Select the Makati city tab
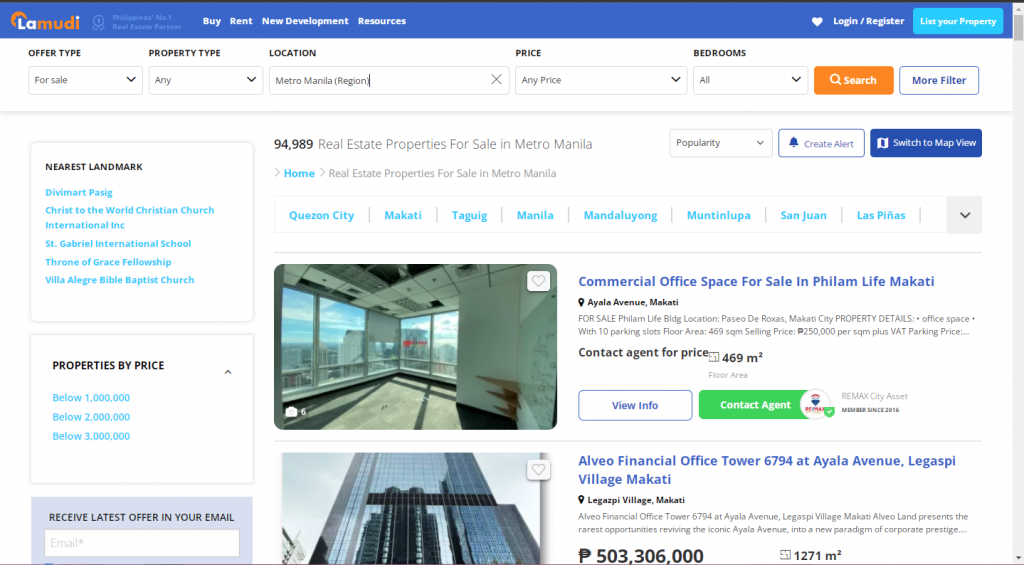 (403, 215)
